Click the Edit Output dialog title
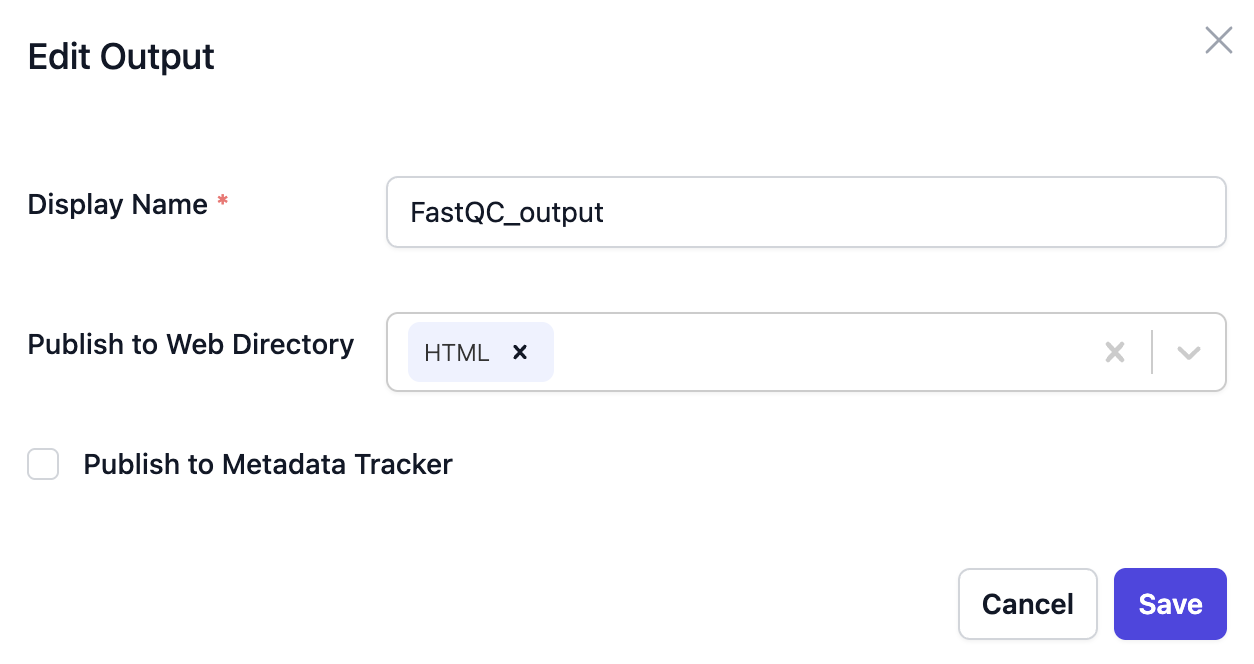 click(x=120, y=57)
